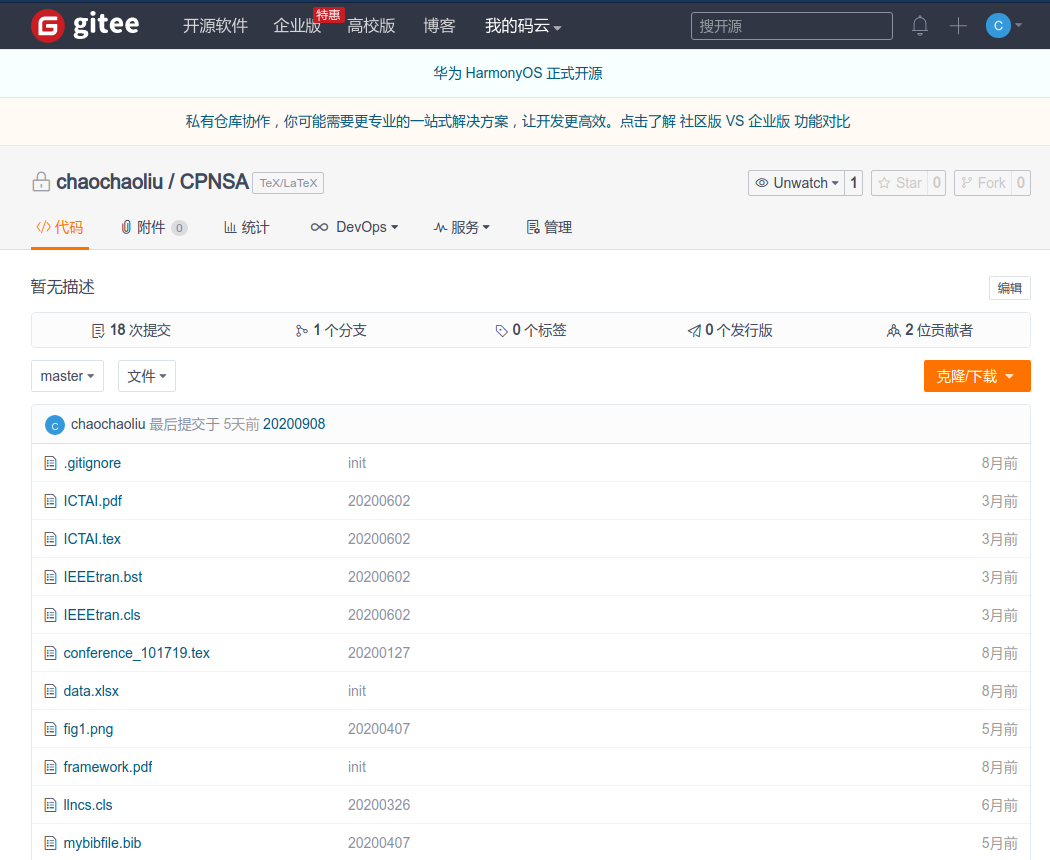The height and width of the screenshot is (860, 1050).
Task: Open the notifications bell icon
Action: click(920, 26)
